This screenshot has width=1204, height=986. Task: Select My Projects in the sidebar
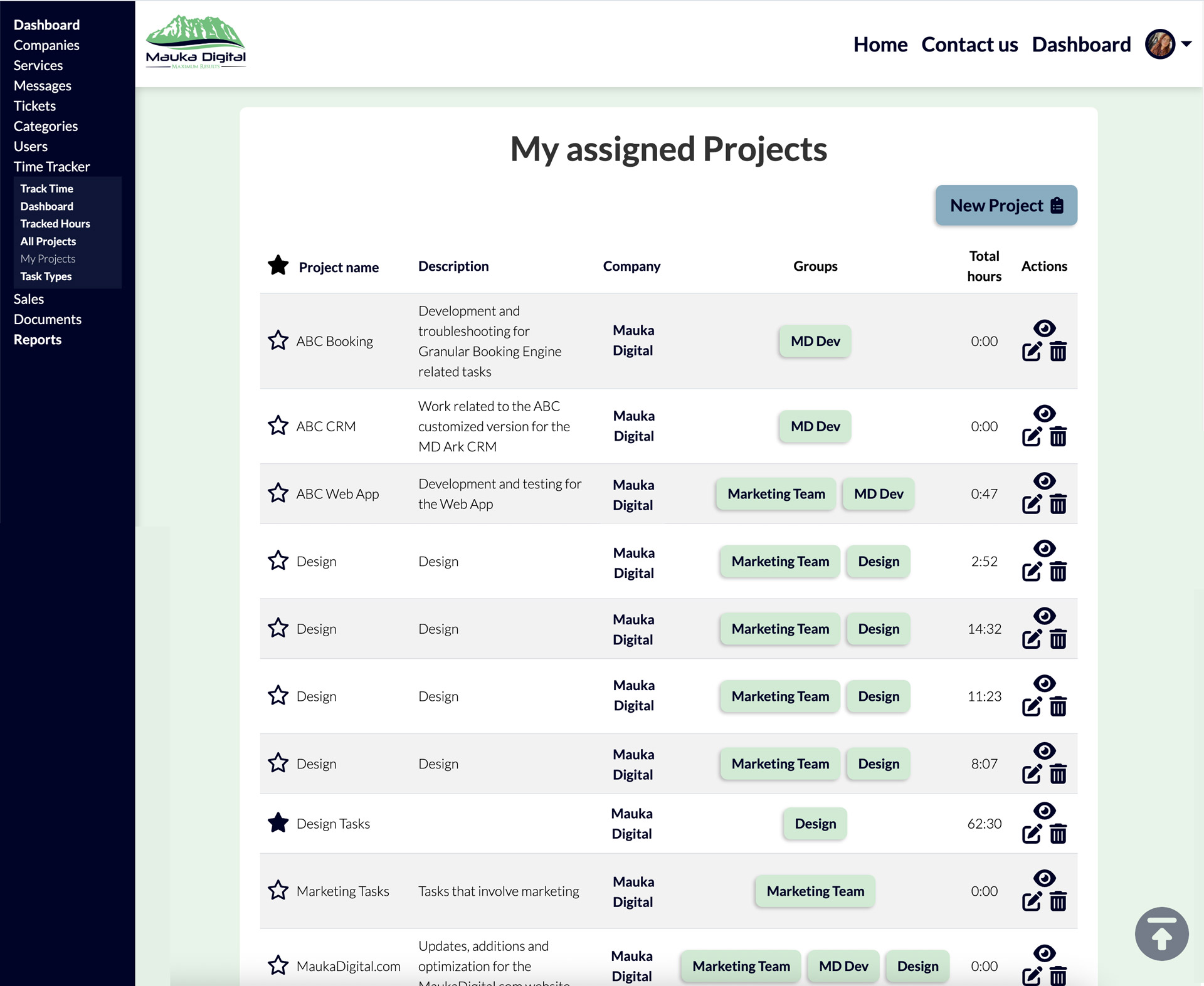[x=48, y=259]
